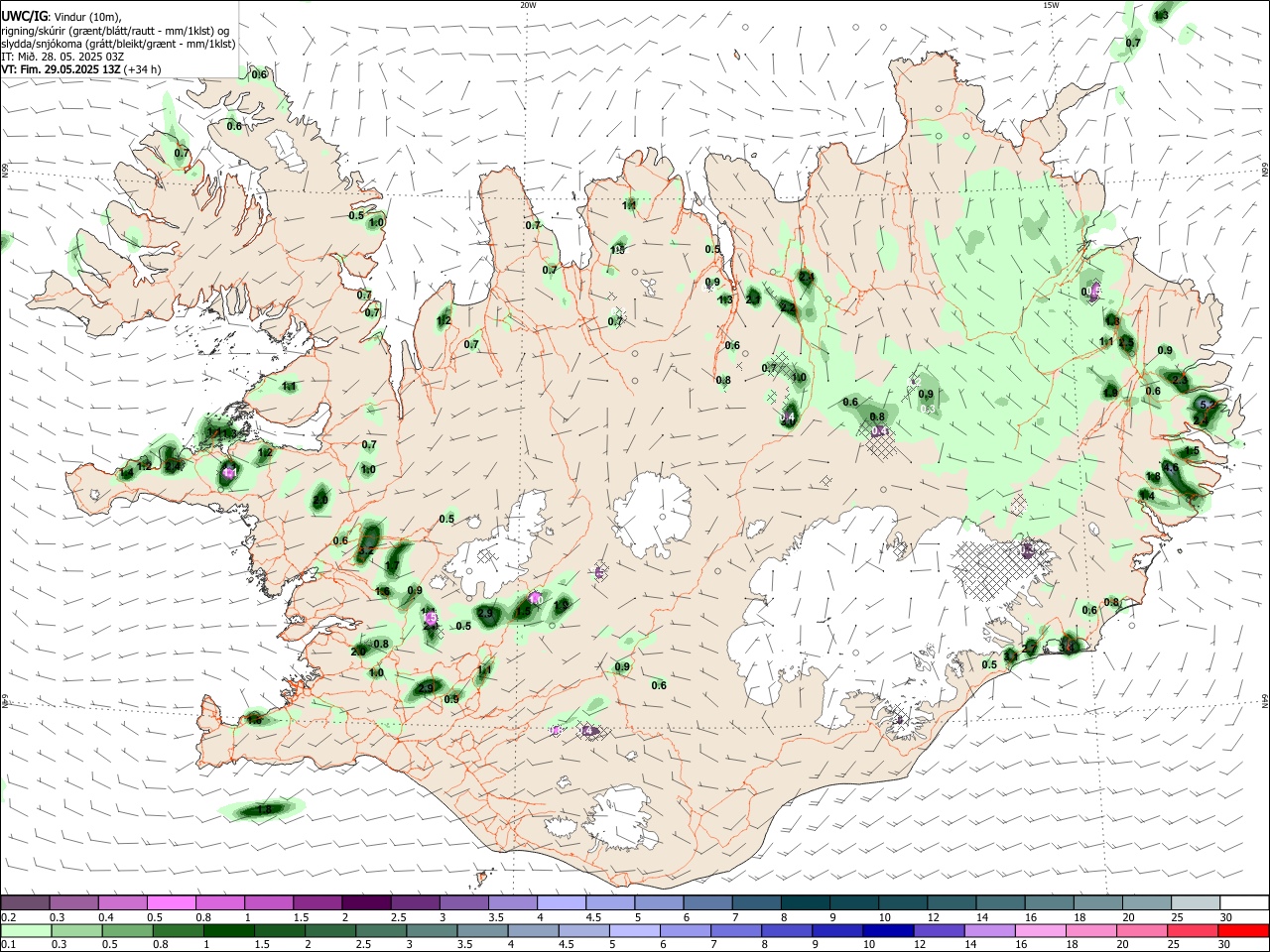Click the 3.2 precipitation value on the map
Screen dimensions: 1270x952
tap(365, 550)
